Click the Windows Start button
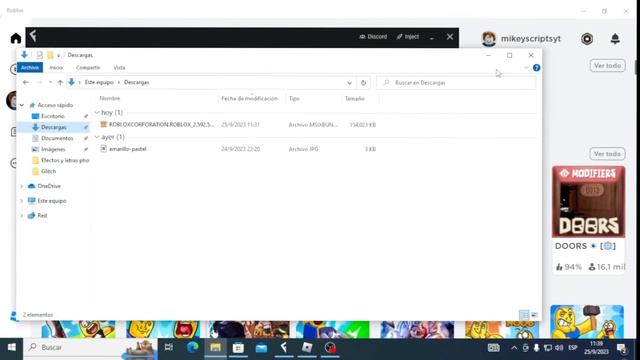This screenshot has width=640, height=360. pyautogui.click(x=11, y=347)
